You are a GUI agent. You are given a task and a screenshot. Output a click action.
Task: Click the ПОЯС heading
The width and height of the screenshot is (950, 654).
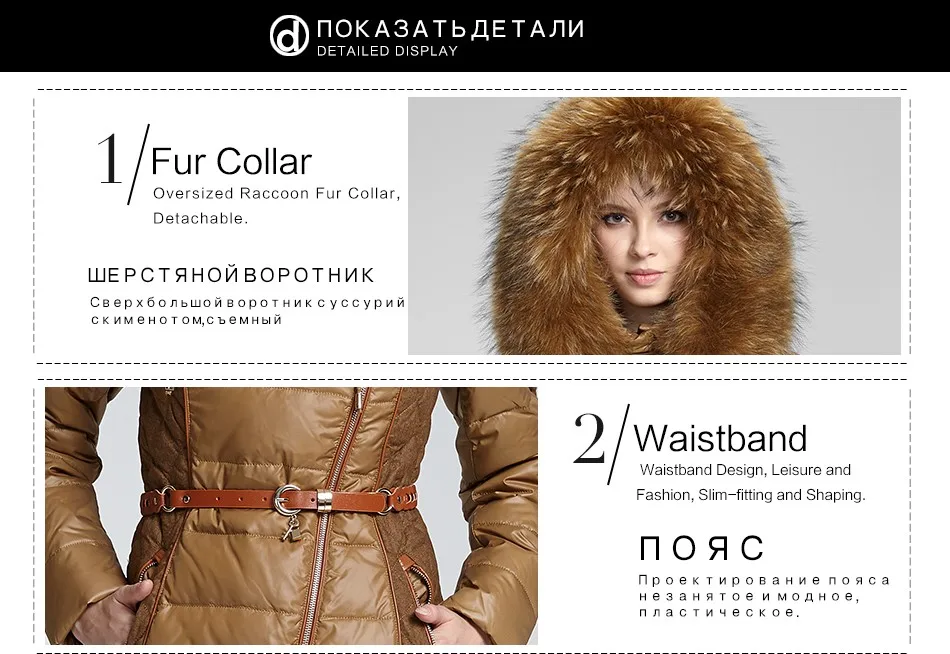(x=702, y=548)
